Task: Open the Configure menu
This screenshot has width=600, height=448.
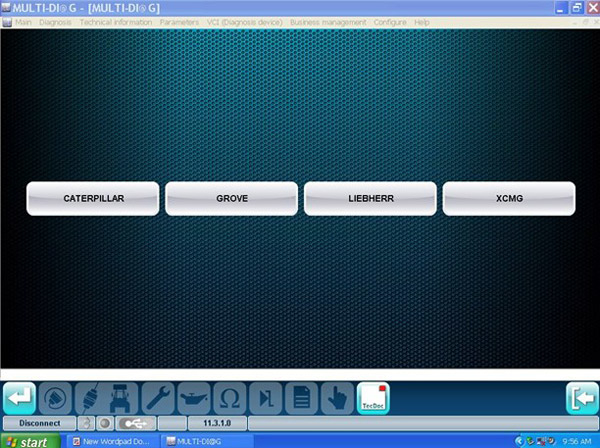Action: point(390,22)
